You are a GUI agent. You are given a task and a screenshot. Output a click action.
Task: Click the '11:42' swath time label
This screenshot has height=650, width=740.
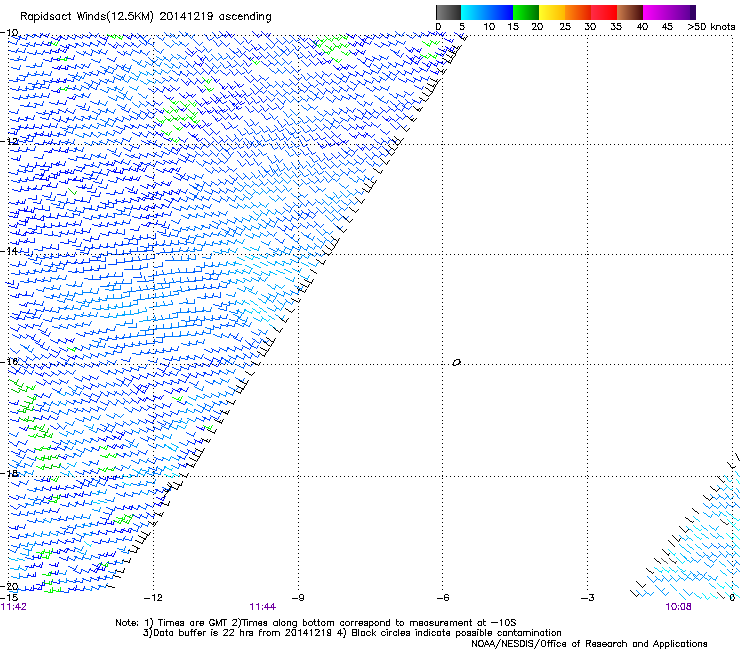tap(14, 607)
